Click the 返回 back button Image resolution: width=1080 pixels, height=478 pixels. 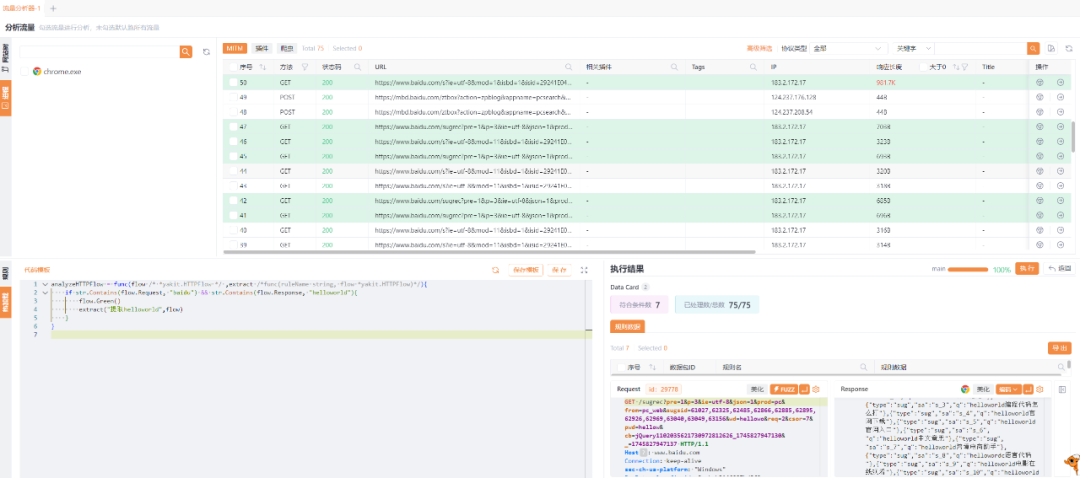(x=1060, y=269)
